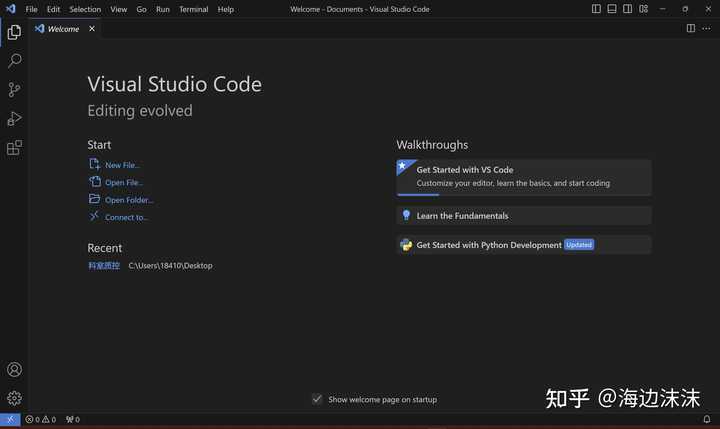Open the editor More Actions ellipsis
Viewport: 720px width, 429px height.
click(x=706, y=28)
